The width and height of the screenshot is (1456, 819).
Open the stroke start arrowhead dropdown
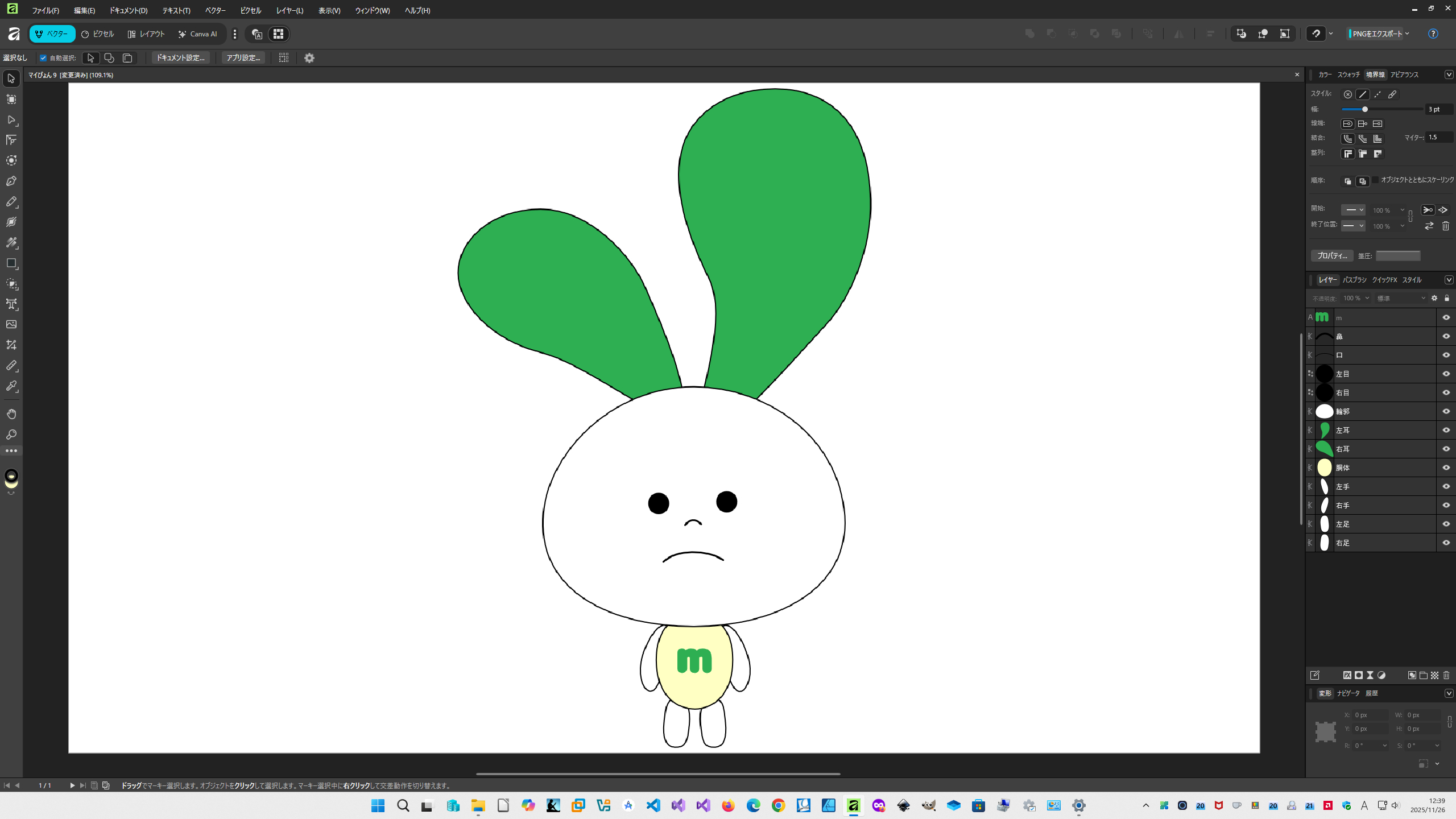point(1352,210)
